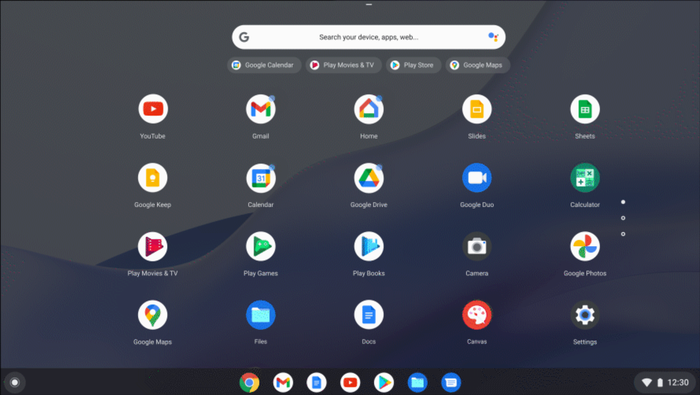Open the YouTube app in the launcher grid
This screenshot has width=700, height=395.
tap(153, 109)
